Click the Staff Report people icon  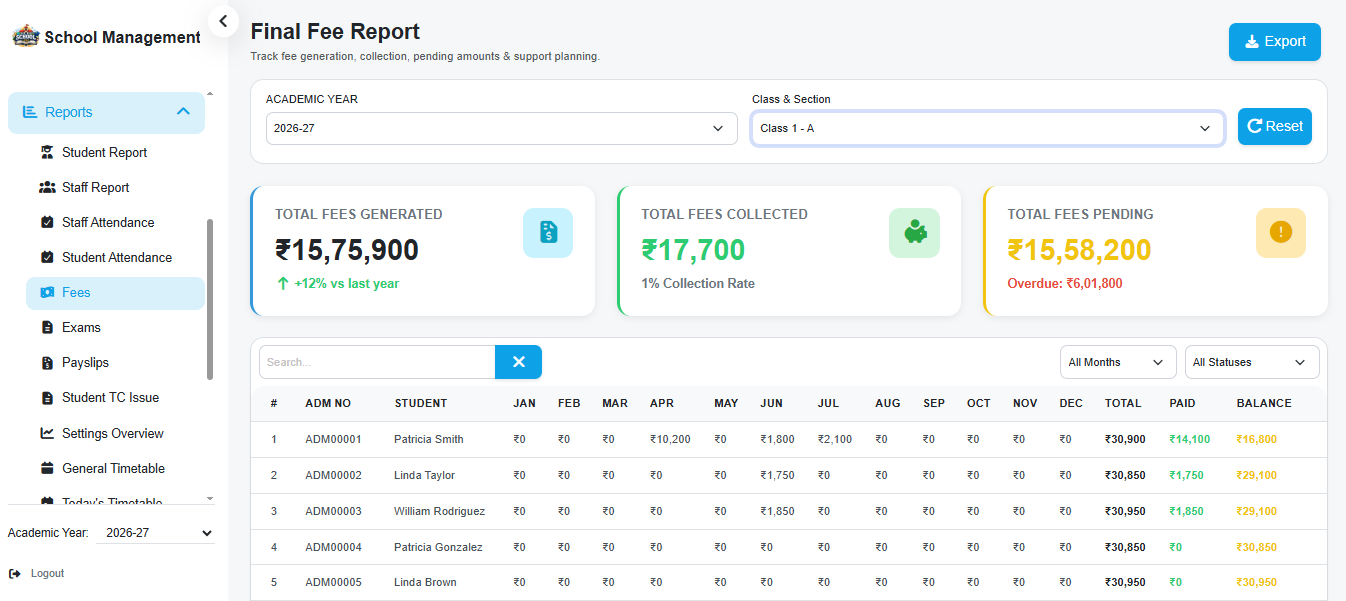coord(47,187)
